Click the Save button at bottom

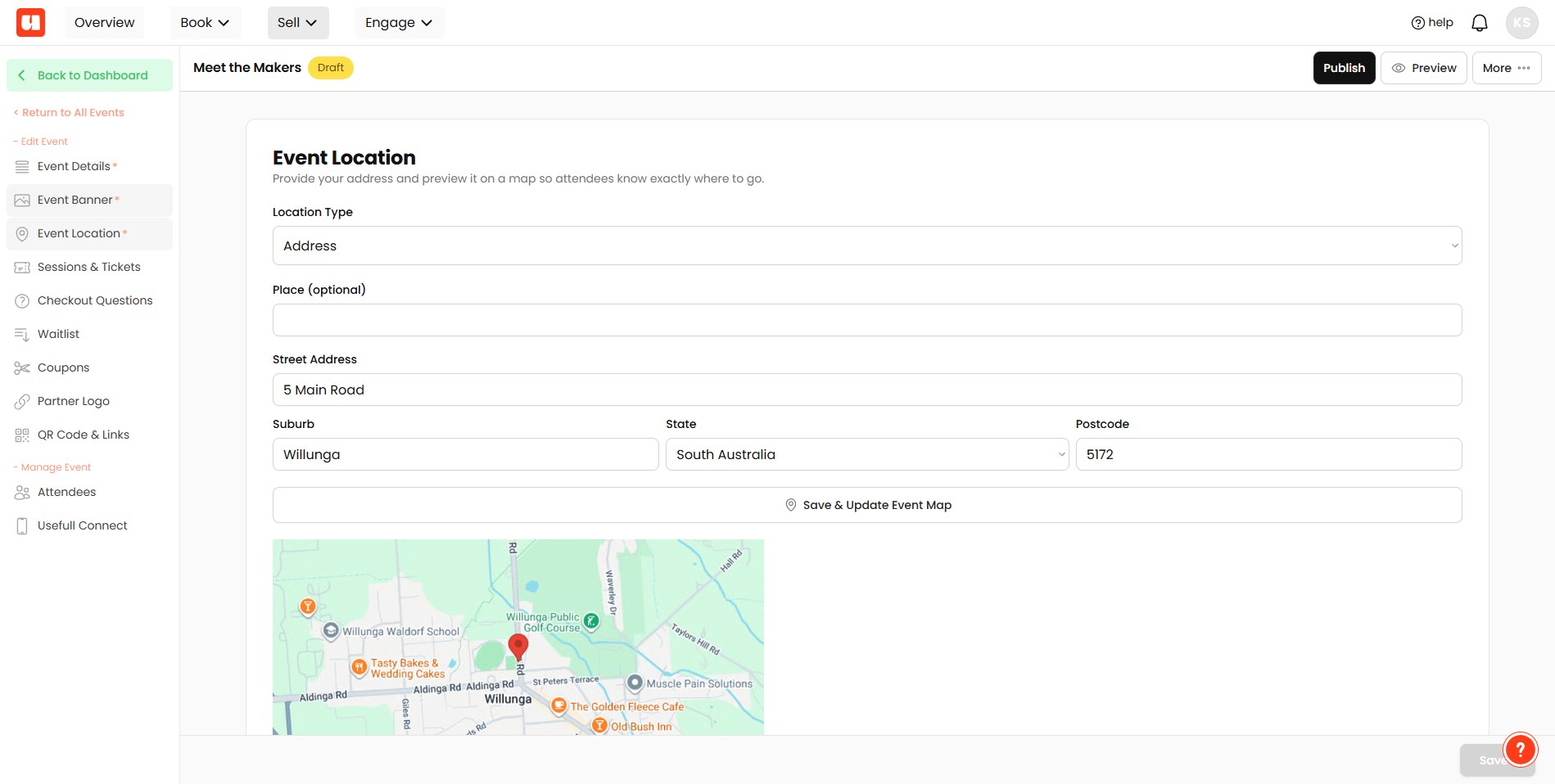tap(1497, 760)
